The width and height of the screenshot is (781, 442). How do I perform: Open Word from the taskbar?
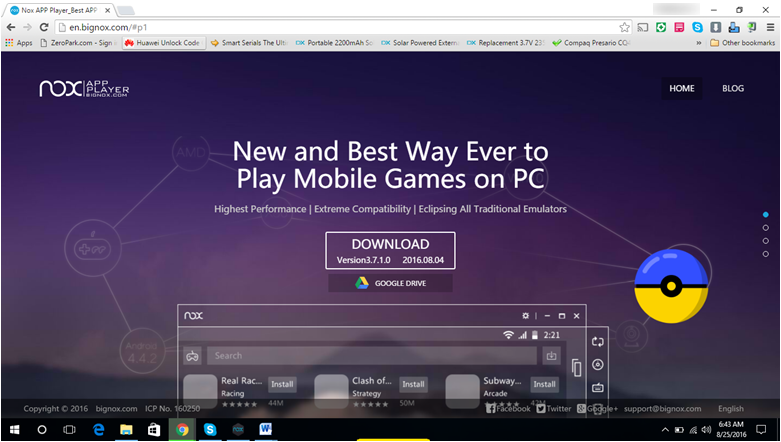(x=265, y=430)
